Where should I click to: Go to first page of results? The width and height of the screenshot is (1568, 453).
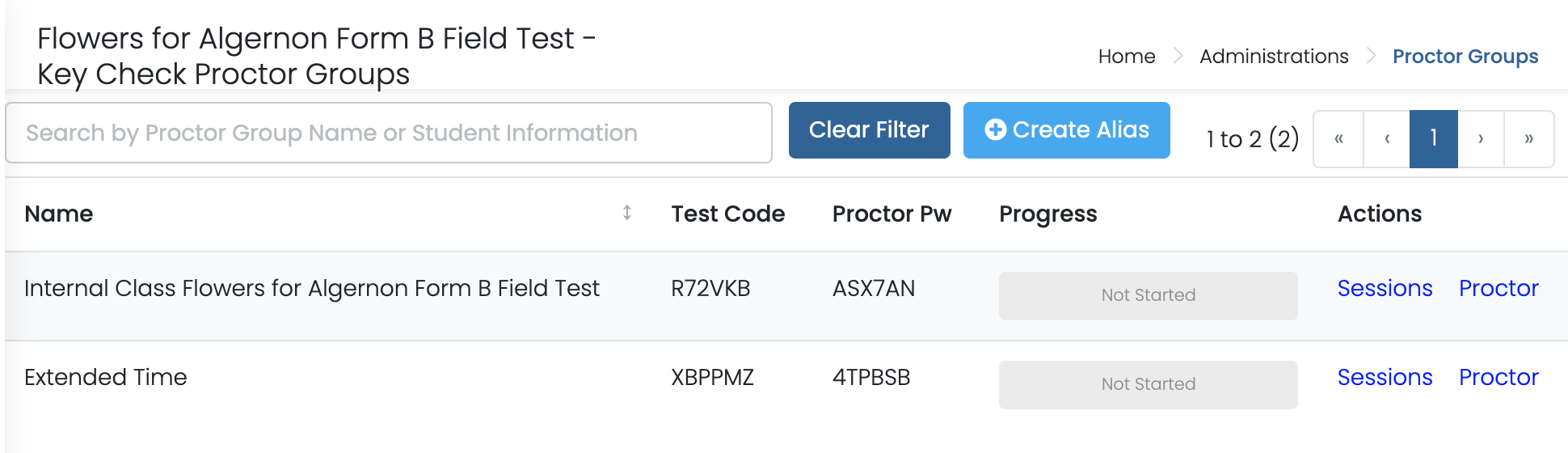tap(1338, 139)
